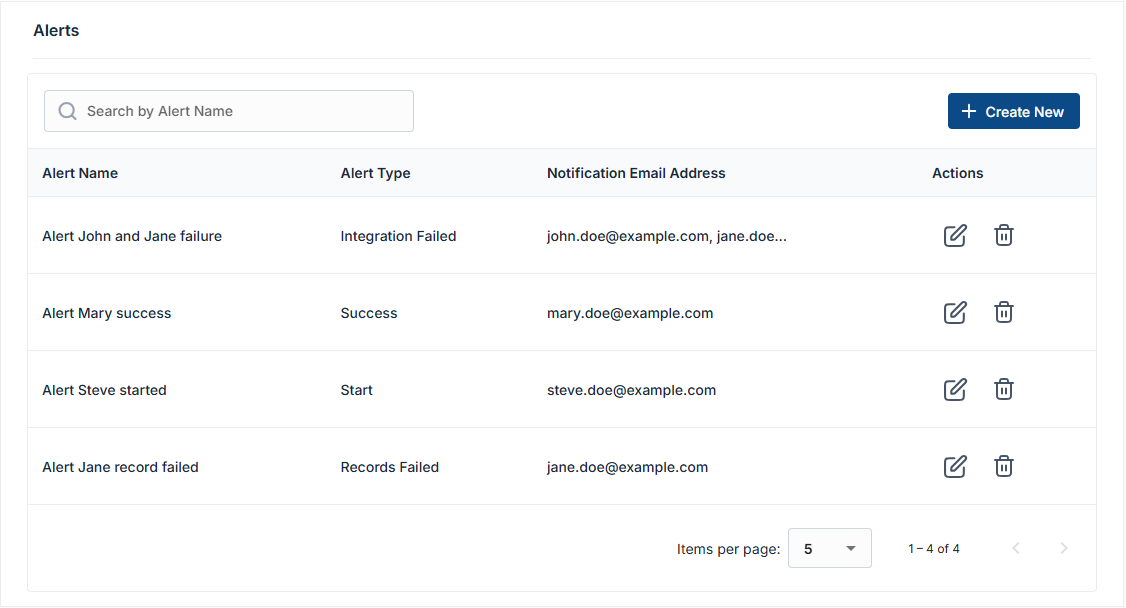Click the Alert Name column header
Image resolution: width=1126 pixels, height=608 pixels.
(x=80, y=173)
